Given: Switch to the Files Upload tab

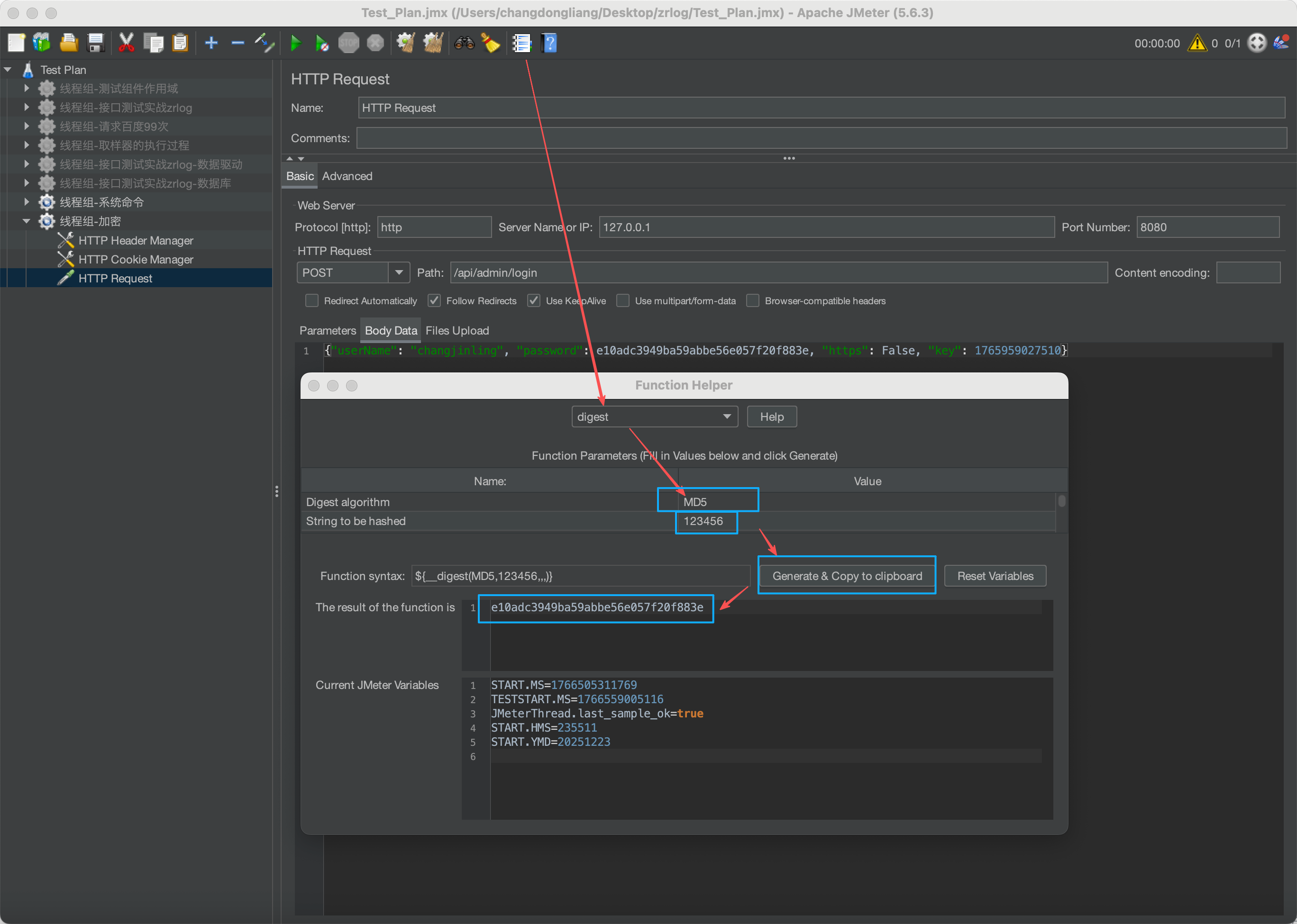Looking at the screenshot, I should 457,331.
